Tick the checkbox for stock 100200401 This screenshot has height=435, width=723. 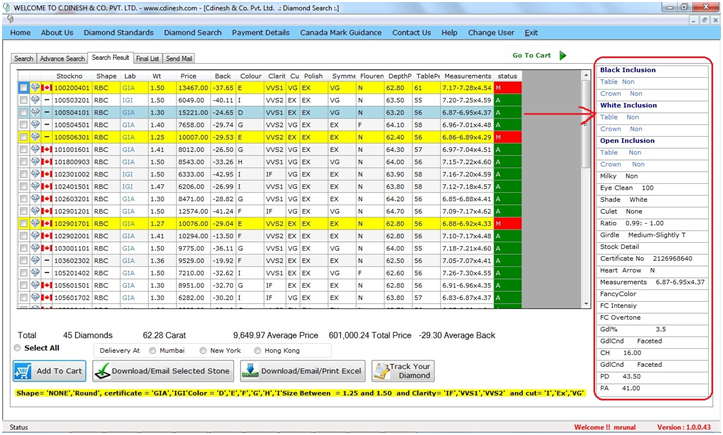point(24,88)
